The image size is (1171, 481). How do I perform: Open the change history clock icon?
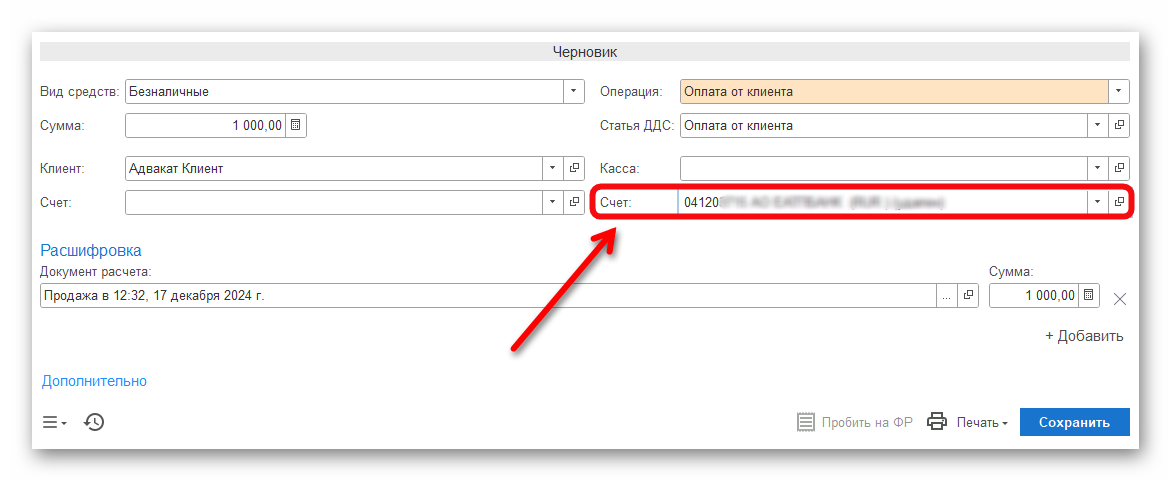(x=94, y=422)
